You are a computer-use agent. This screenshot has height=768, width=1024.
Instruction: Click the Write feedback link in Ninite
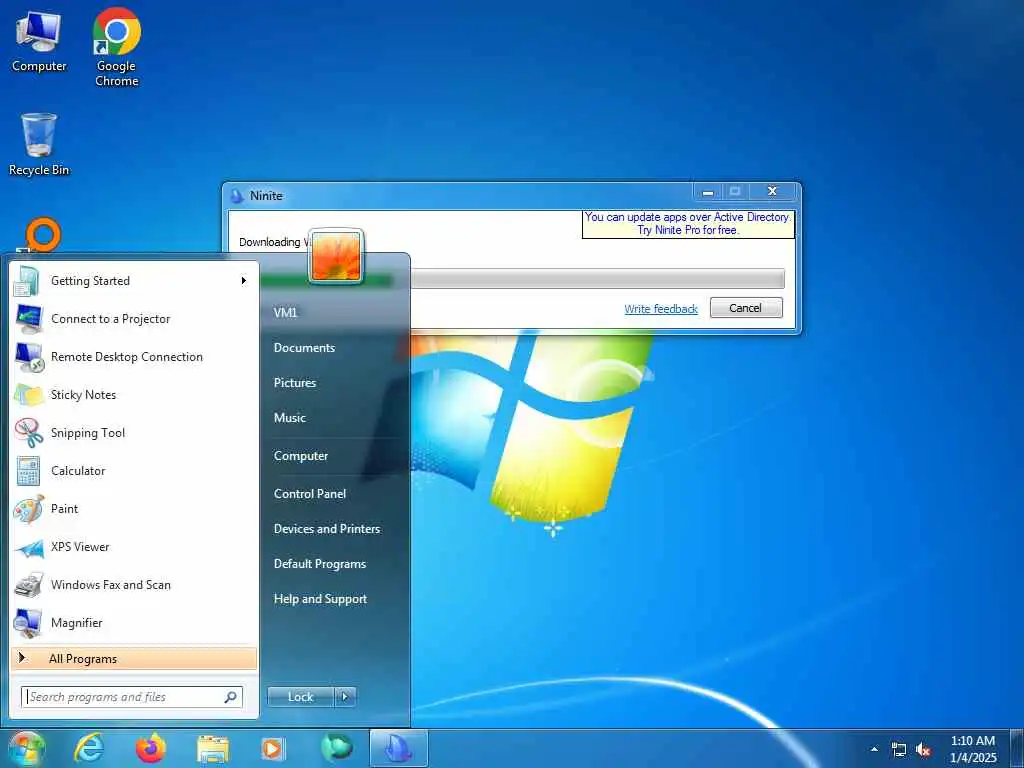(x=661, y=309)
